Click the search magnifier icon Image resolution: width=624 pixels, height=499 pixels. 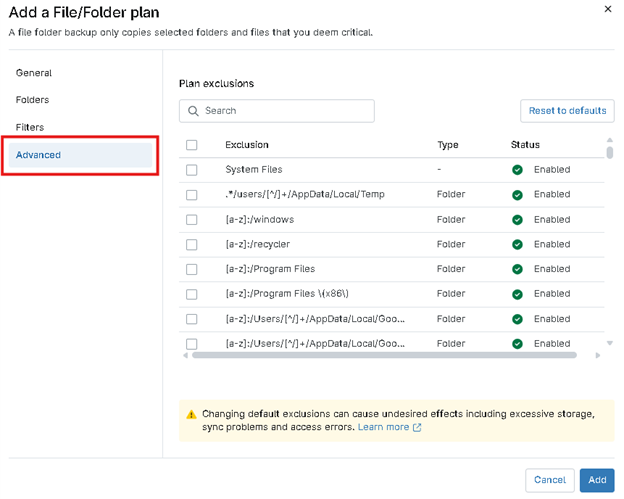pos(193,111)
